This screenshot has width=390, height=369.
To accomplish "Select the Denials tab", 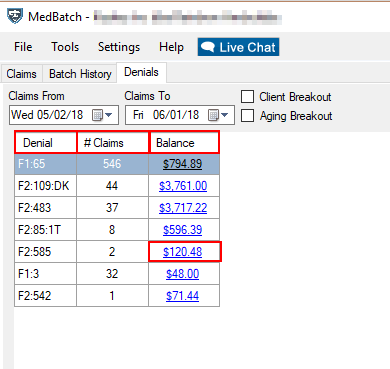I will pyautogui.click(x=141, y=72).
